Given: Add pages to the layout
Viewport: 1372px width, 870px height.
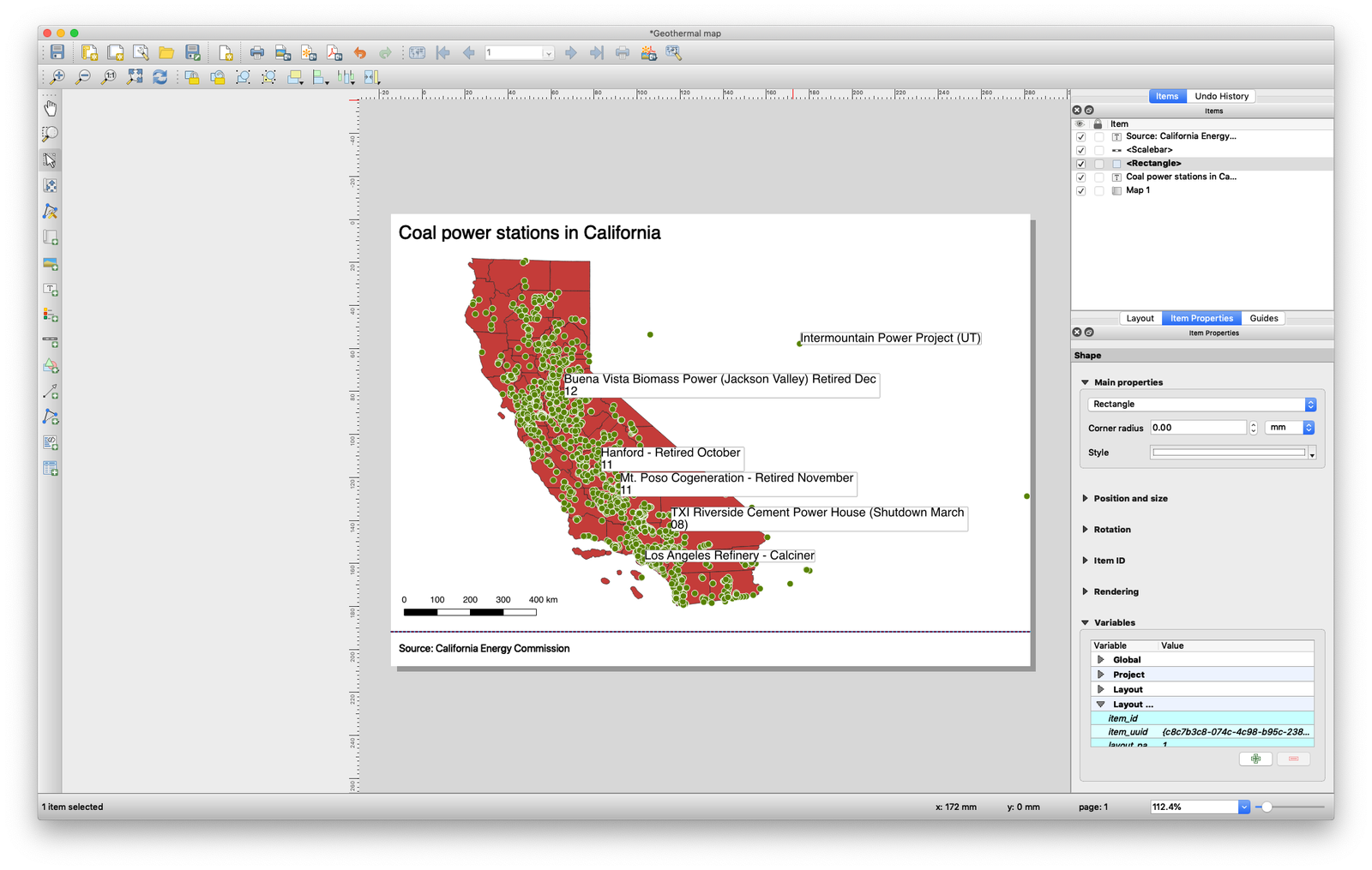Looking at the screenshot, I should coord(226,53).
